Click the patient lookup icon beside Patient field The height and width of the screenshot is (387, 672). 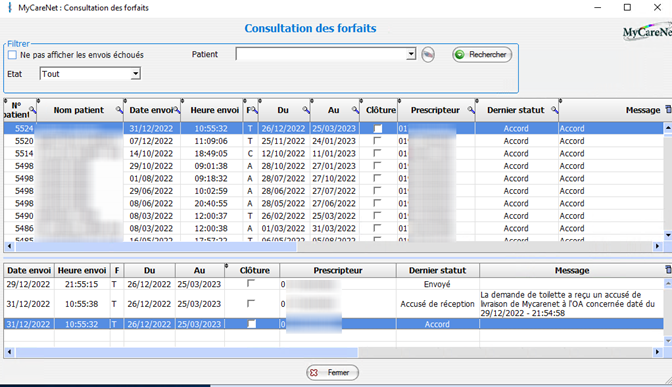pos(428,55)
